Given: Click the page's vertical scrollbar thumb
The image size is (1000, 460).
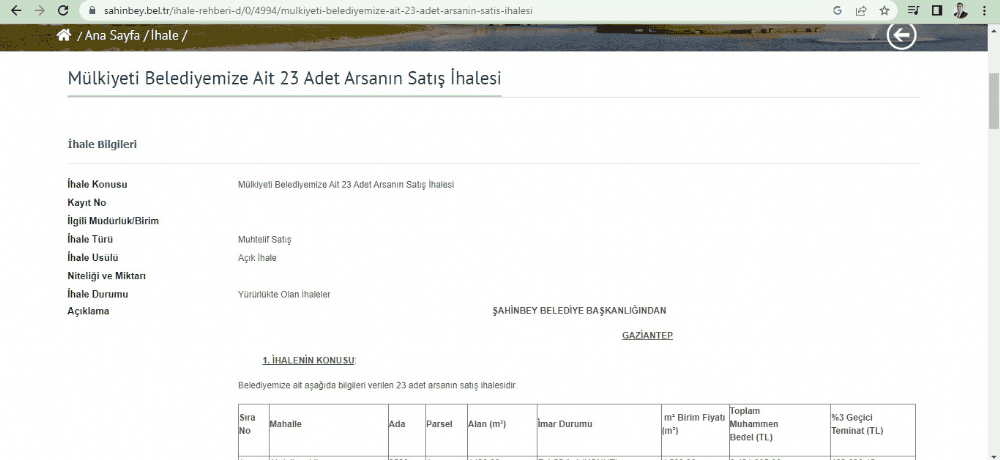Looking at the screenshot, I should [993, 100].
